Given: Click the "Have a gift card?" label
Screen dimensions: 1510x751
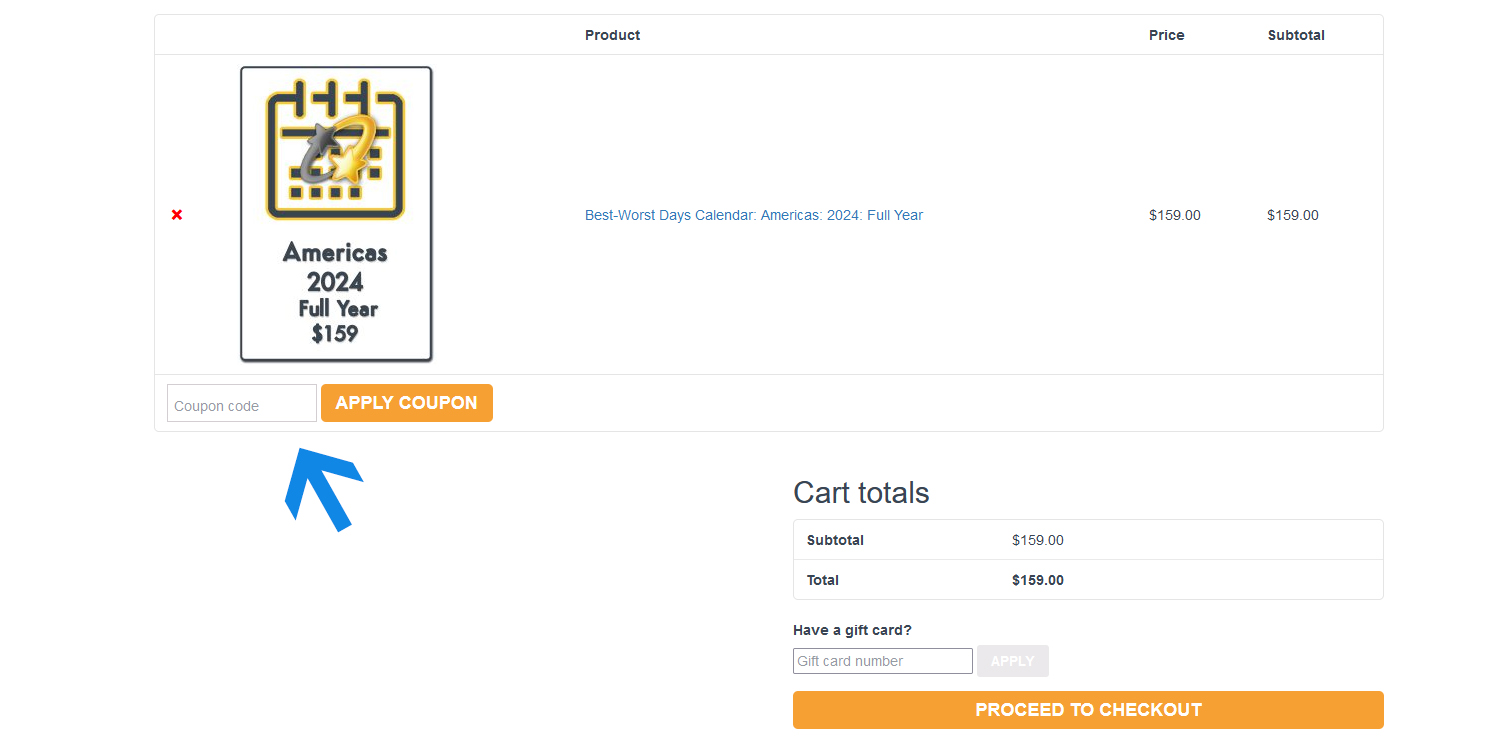Looking at the screenshot, I should point(853,630).
